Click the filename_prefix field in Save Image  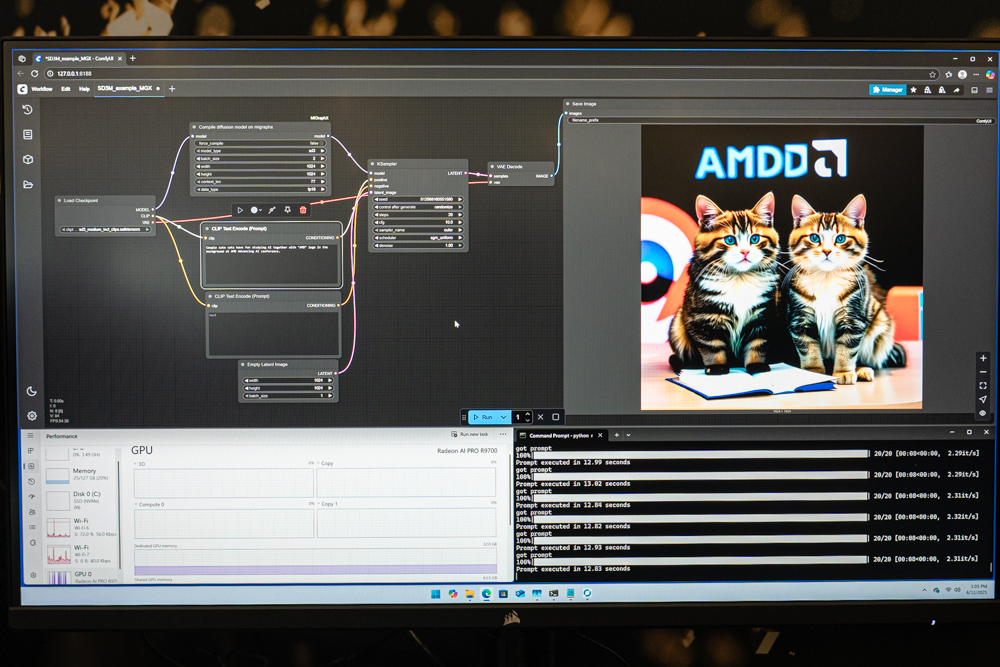pyautogui.click(x=781, y=121)
